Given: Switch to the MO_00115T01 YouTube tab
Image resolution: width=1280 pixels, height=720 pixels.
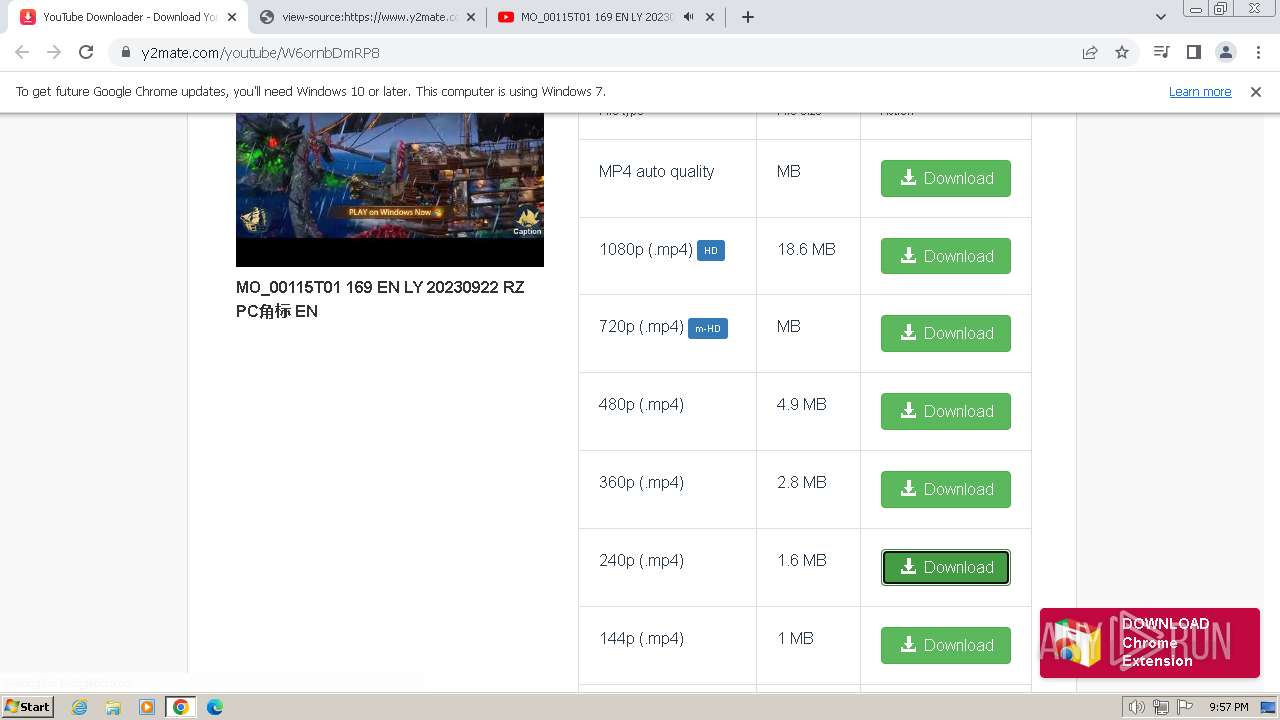Looking at the screenshot, I should click(596, 17).
